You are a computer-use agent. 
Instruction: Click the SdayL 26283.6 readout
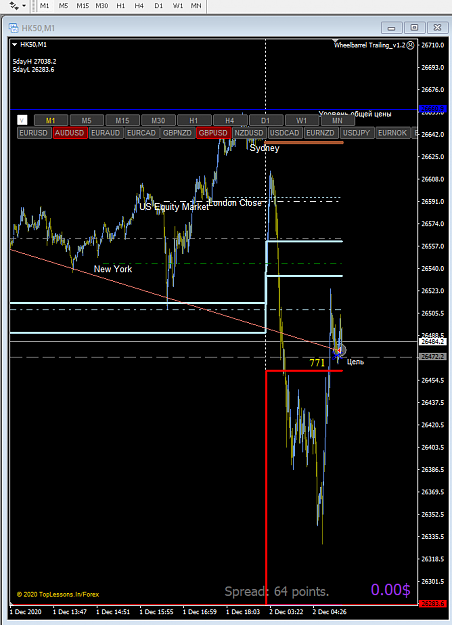click(x=33, y=69)
